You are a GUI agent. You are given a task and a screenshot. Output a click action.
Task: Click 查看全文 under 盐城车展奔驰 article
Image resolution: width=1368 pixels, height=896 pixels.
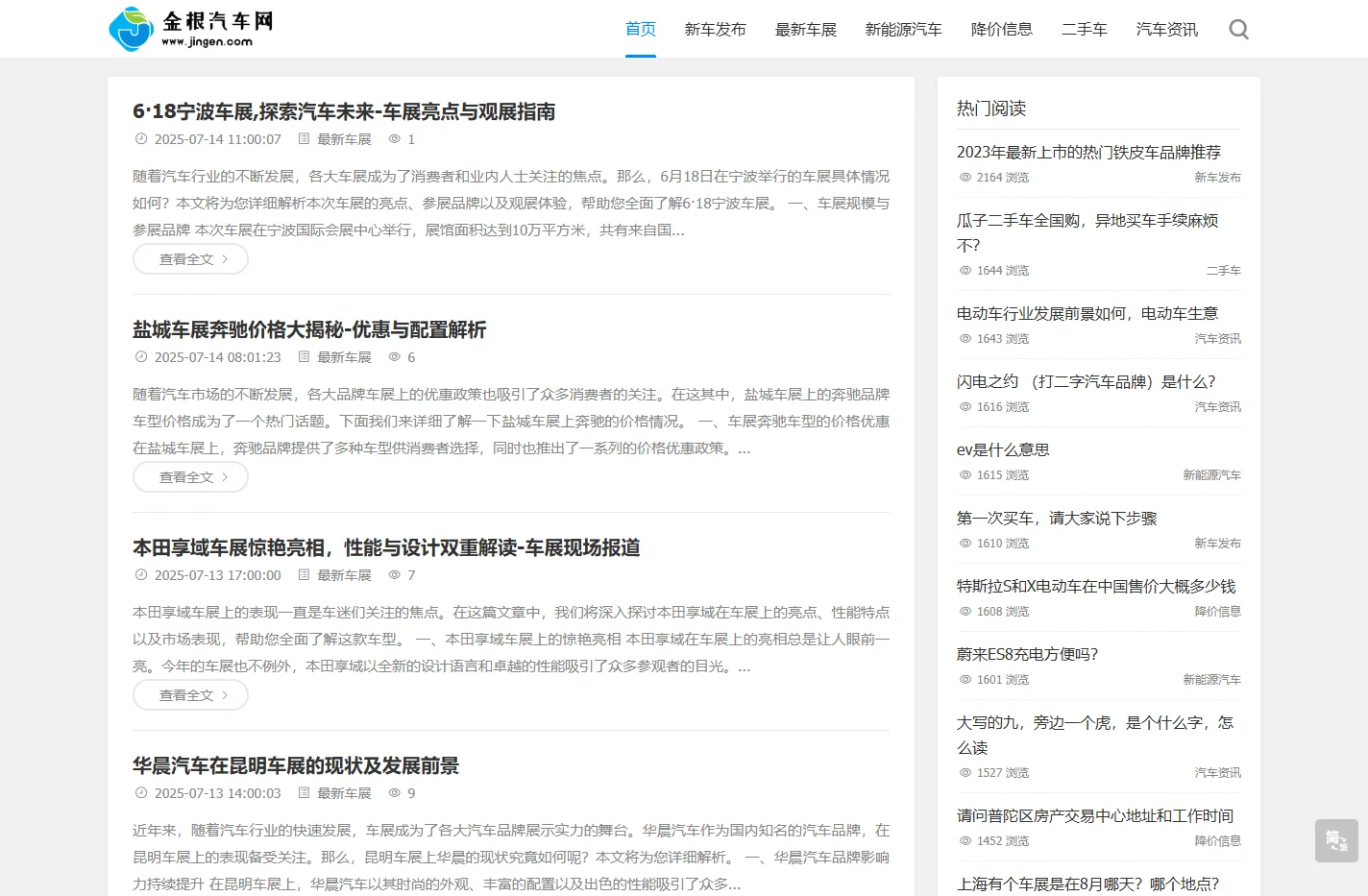[190, 477]
